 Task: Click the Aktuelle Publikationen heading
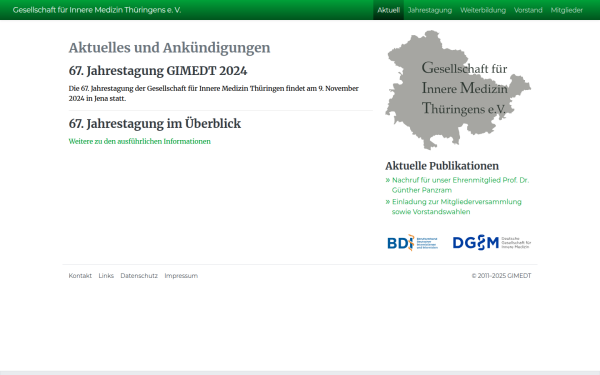pyautogui.click(x=442, y=166)
